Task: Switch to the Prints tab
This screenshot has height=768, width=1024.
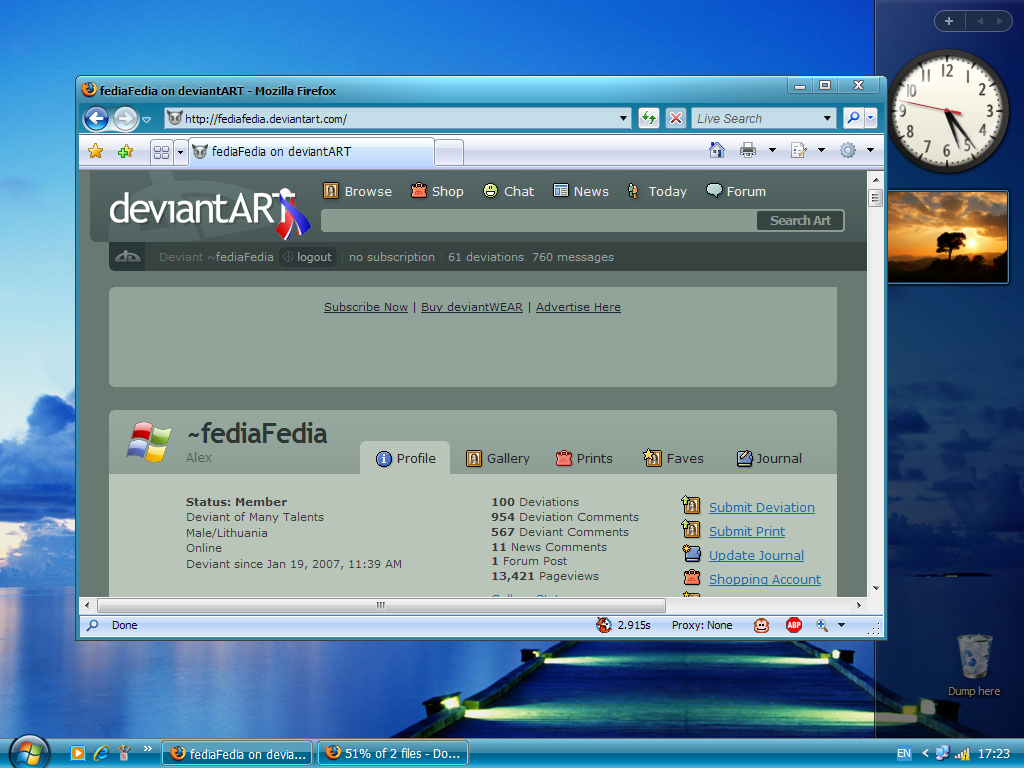Action: (584, 458)
